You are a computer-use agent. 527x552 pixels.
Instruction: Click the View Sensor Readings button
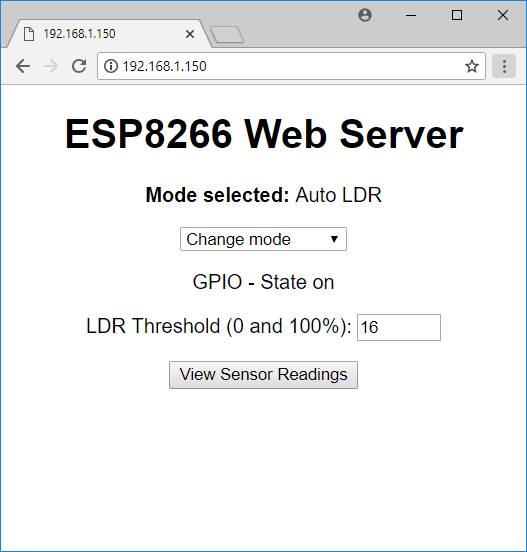pos(263,375)
